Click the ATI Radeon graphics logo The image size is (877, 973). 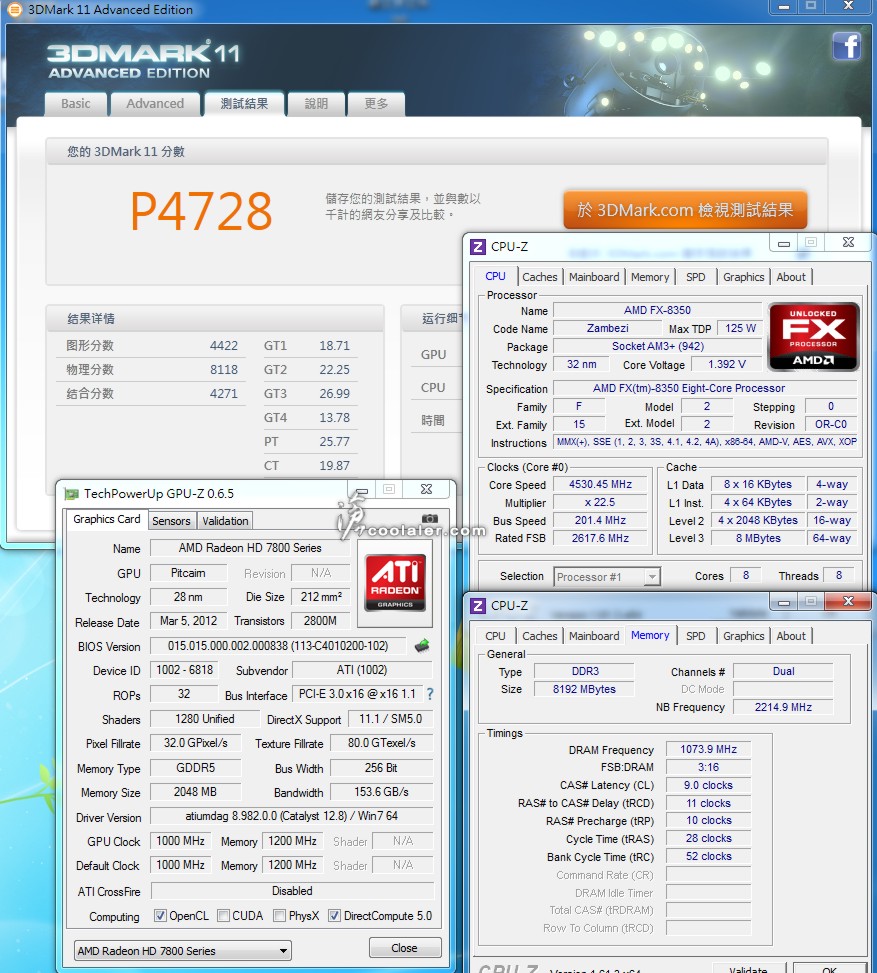click(x=395, y=583)
